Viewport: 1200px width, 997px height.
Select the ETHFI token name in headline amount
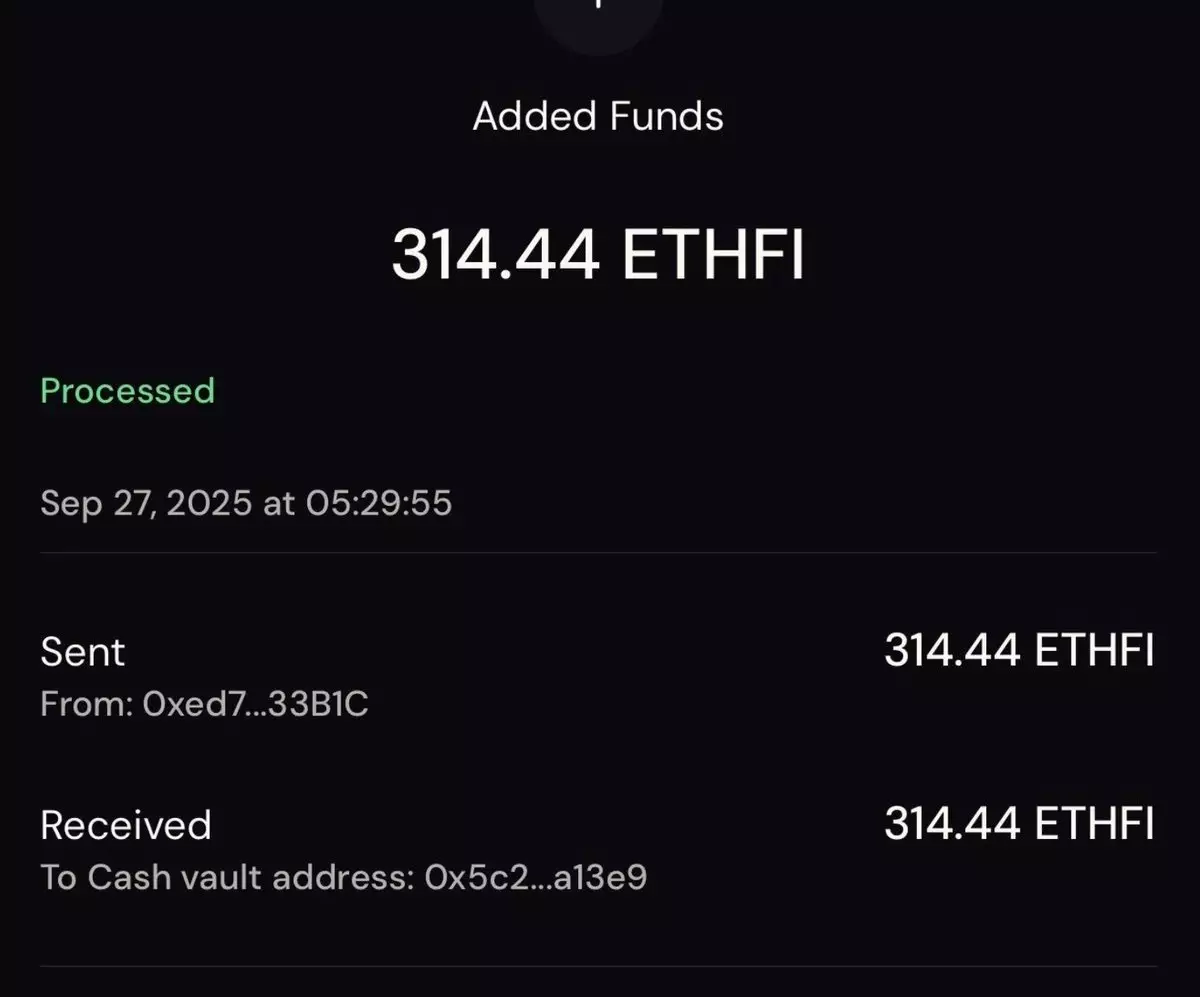coord(714,255)
